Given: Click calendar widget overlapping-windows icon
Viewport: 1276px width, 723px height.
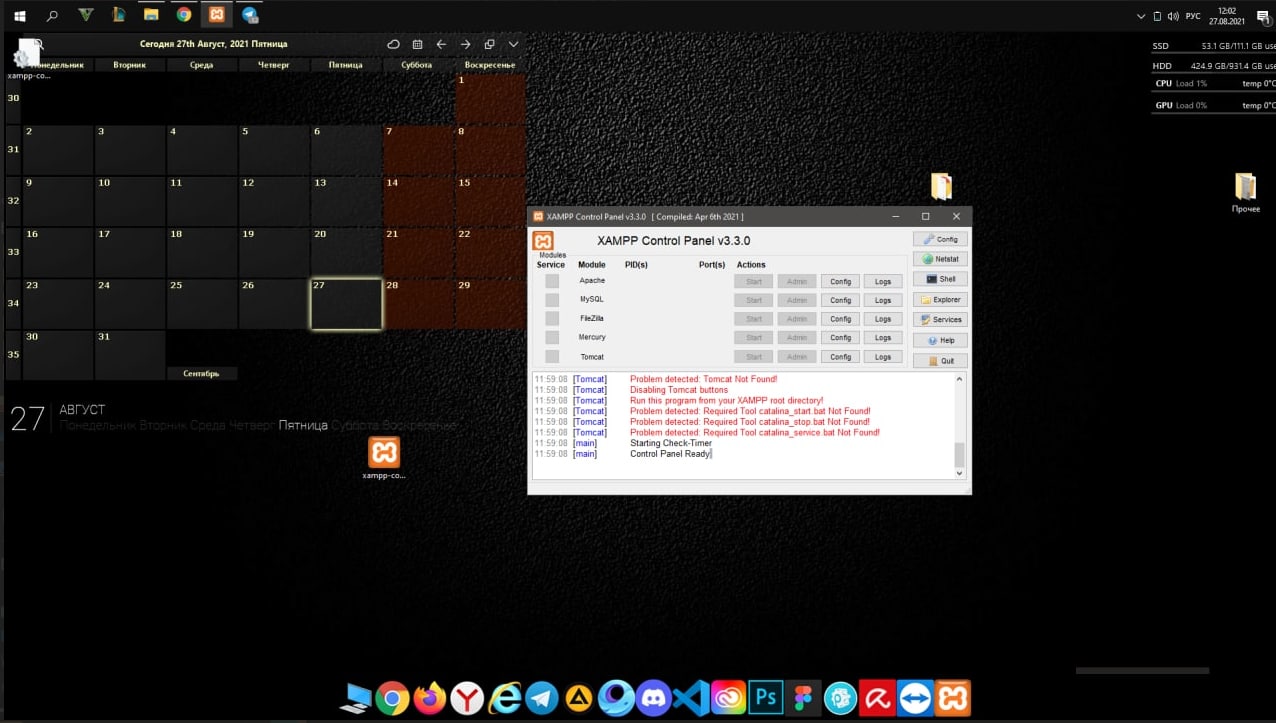Looking at the screenshot, I should click(489, 44).
